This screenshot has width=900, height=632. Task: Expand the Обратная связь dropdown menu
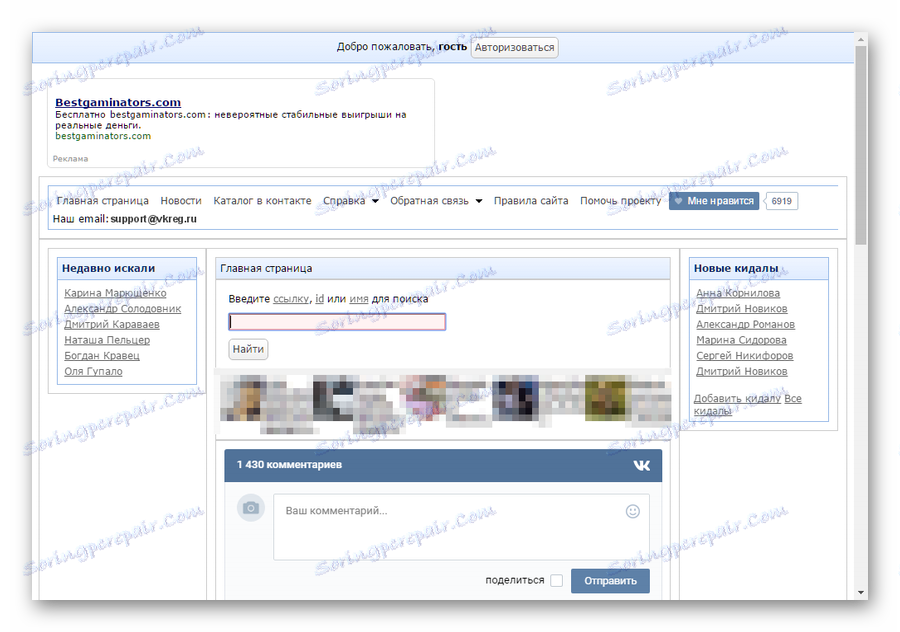click(x=436, y=201)
